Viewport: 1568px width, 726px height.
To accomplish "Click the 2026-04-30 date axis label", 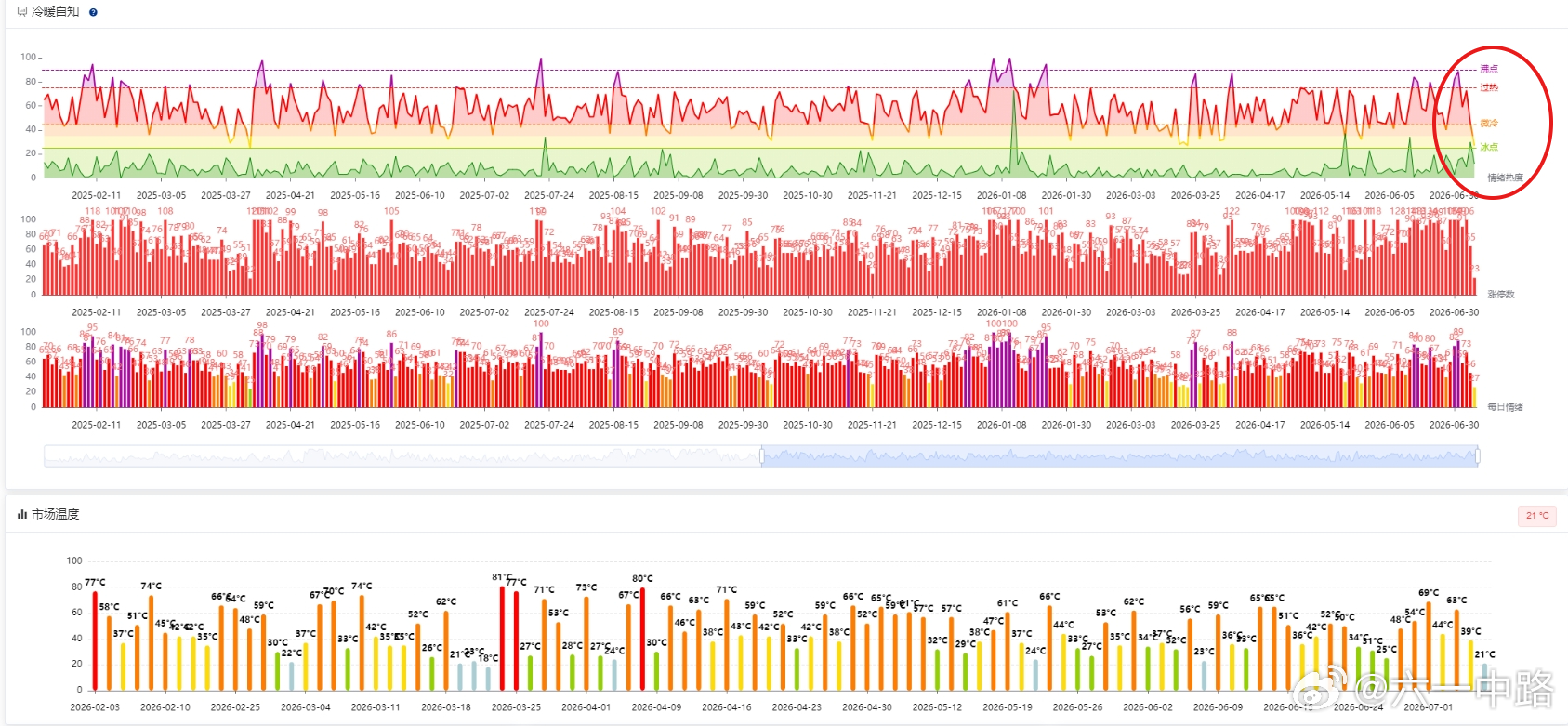I will pos(867,707).
